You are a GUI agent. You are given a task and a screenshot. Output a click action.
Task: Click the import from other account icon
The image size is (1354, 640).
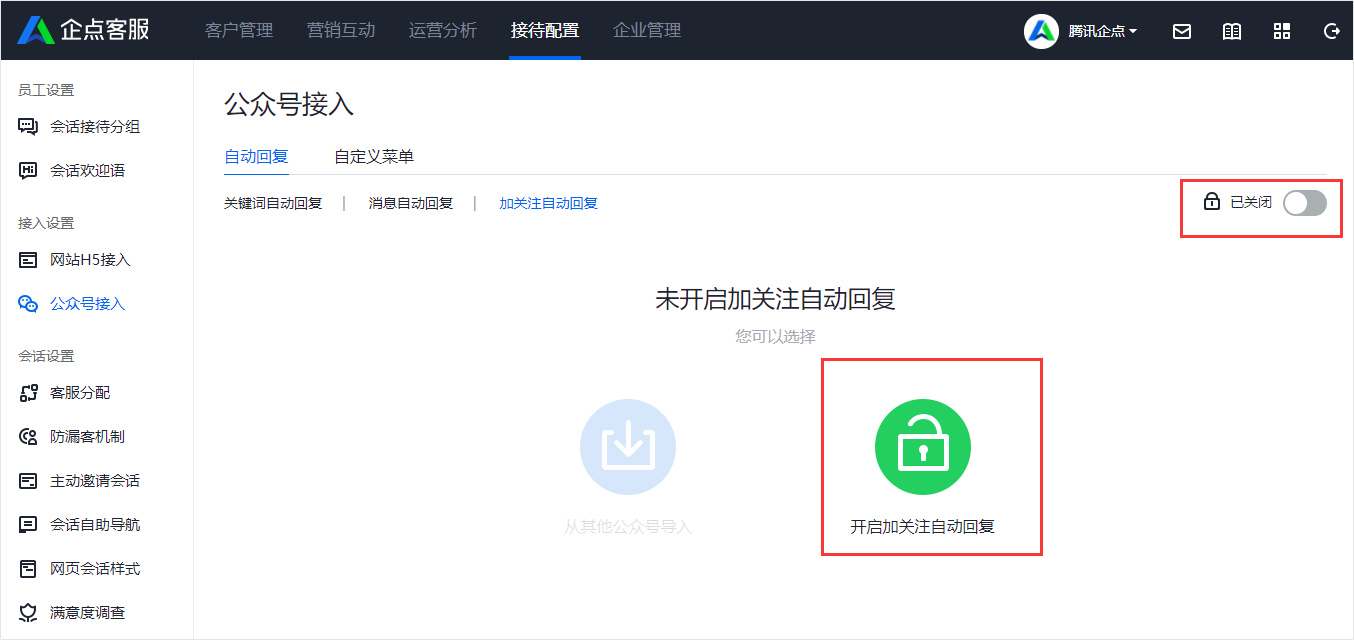[x=628, y=447]
